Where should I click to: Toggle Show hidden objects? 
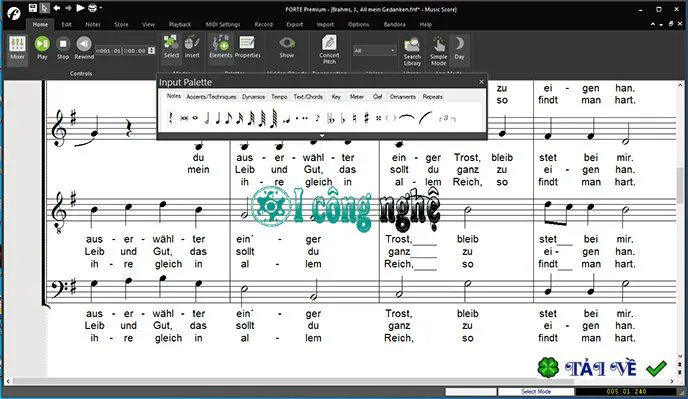[287, 47]
